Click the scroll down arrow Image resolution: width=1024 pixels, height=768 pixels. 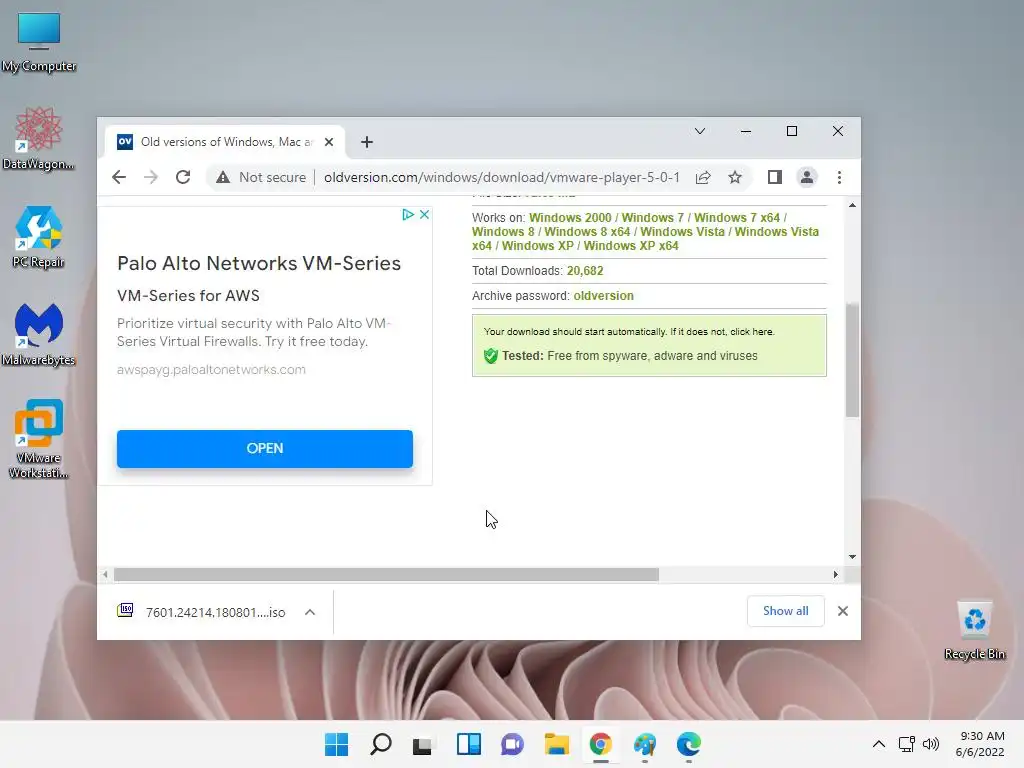(852, 557)
